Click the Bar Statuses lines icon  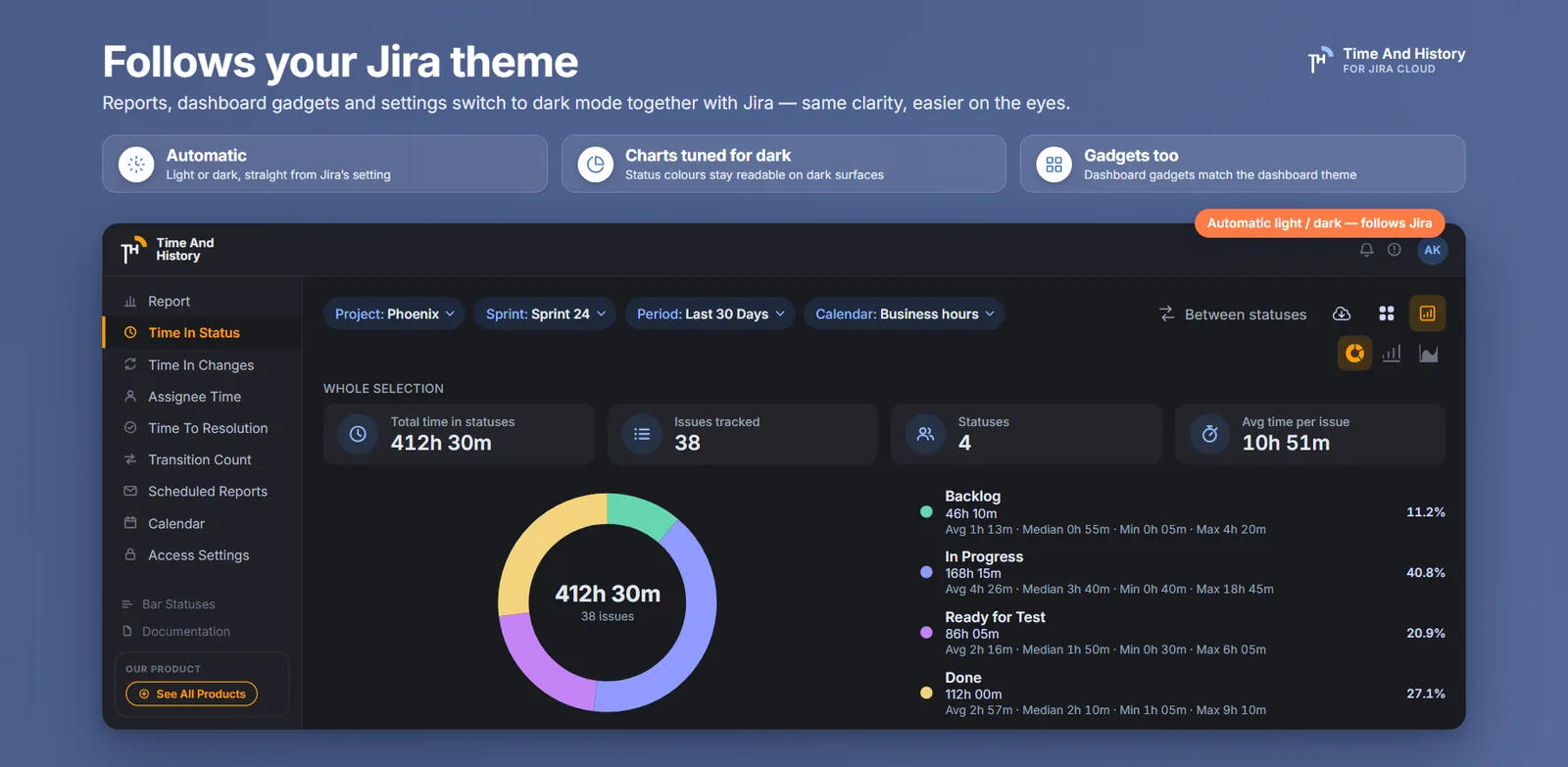pyautogui.click(x=127, y=604)
